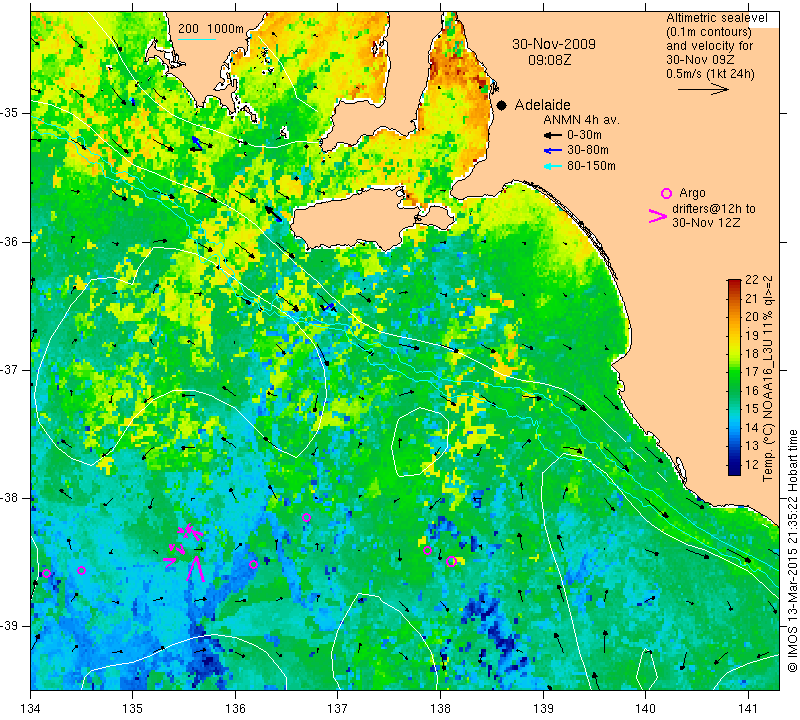Click the longitude 134 axis label
Screen dimensions: 800x720
click(x=31, y=708)
